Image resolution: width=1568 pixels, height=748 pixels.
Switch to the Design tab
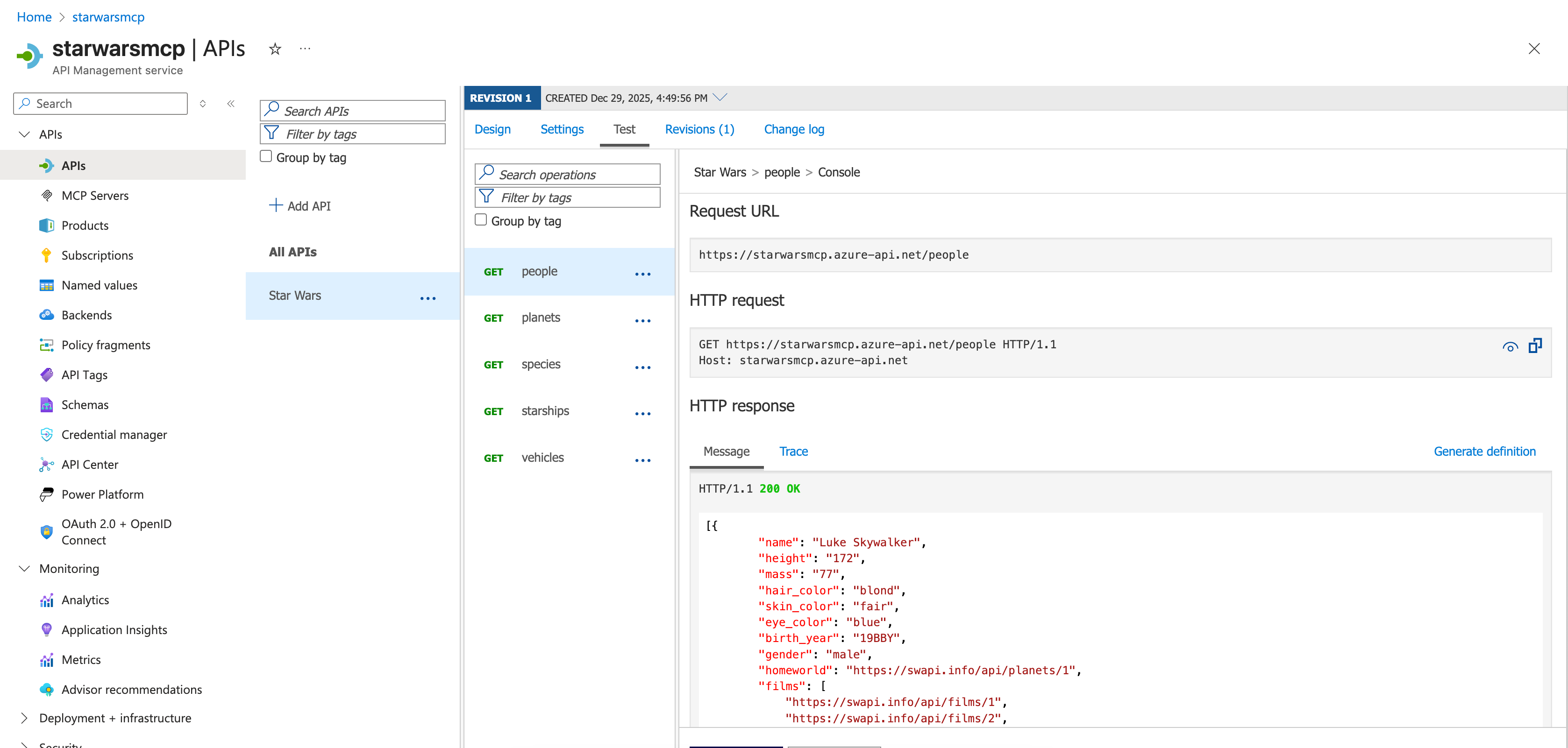click(492, 129)
